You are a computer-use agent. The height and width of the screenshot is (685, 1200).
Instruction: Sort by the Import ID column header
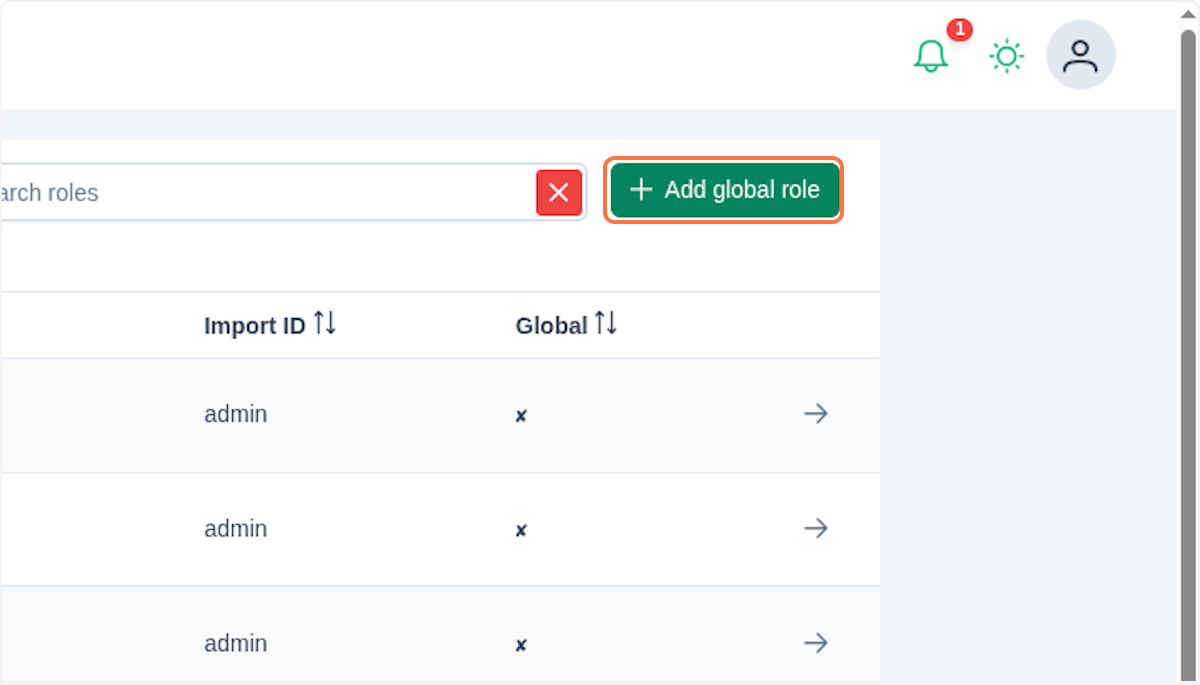click(254, 326)
